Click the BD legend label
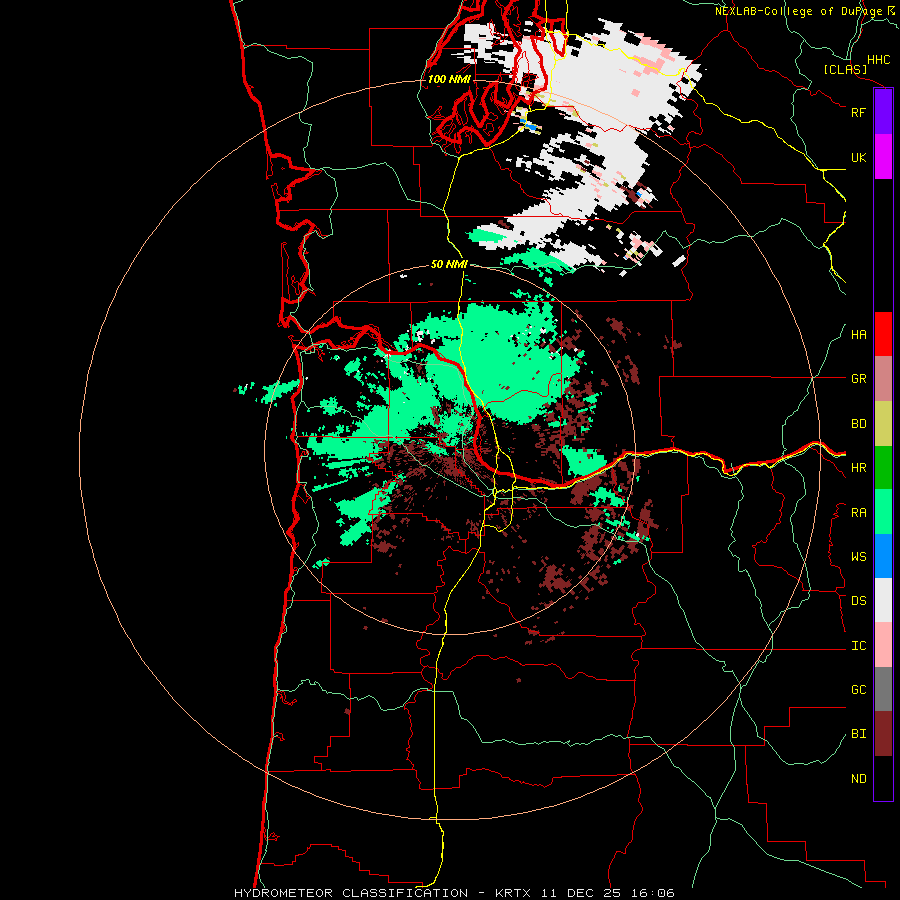The image size is (900, 900). [858, 424]
